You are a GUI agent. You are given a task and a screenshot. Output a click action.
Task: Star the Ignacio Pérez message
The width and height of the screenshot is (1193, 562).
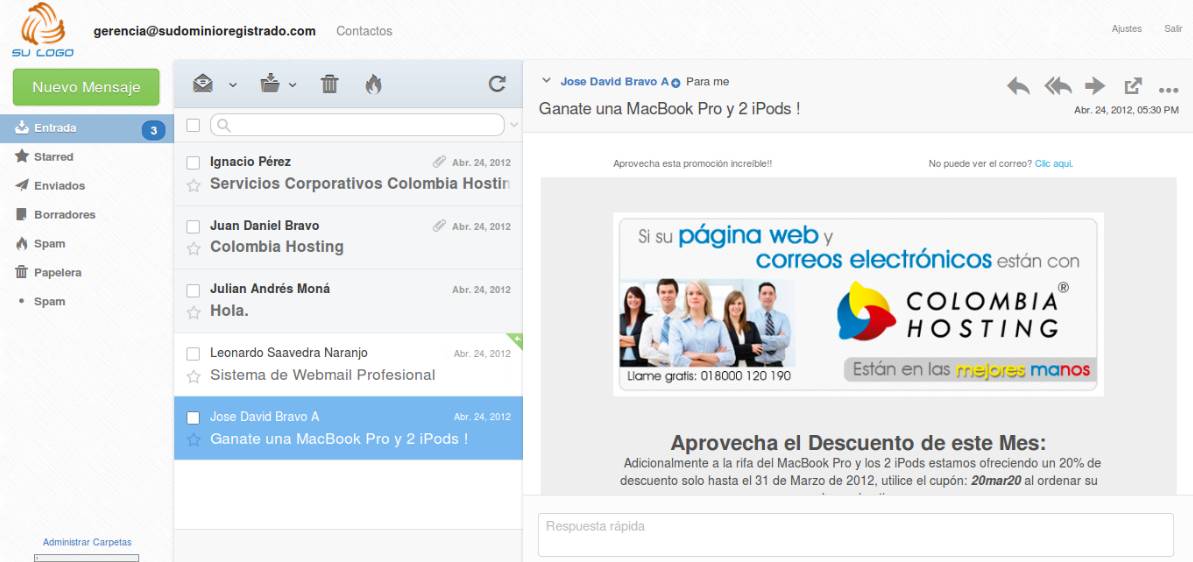(194, 185)
